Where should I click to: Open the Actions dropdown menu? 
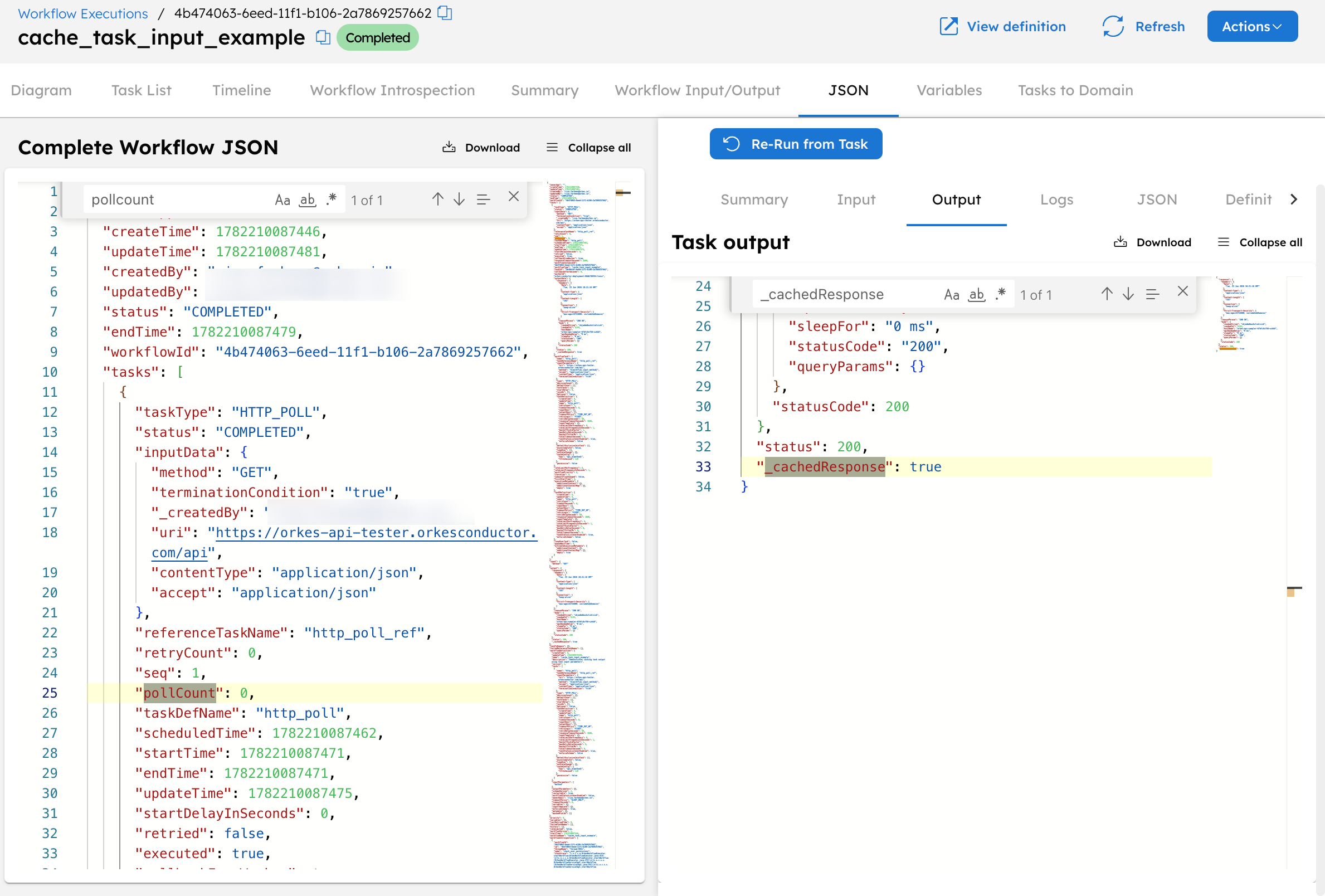pyautogui.click(x=1252, y=26)
